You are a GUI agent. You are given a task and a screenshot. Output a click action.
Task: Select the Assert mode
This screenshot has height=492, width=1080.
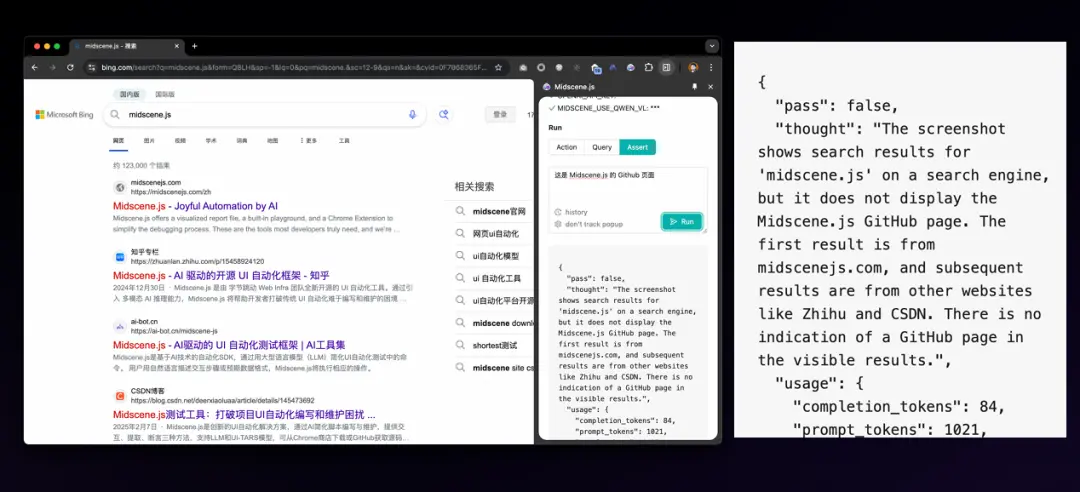pyautogui.click(x=637, y=147)
